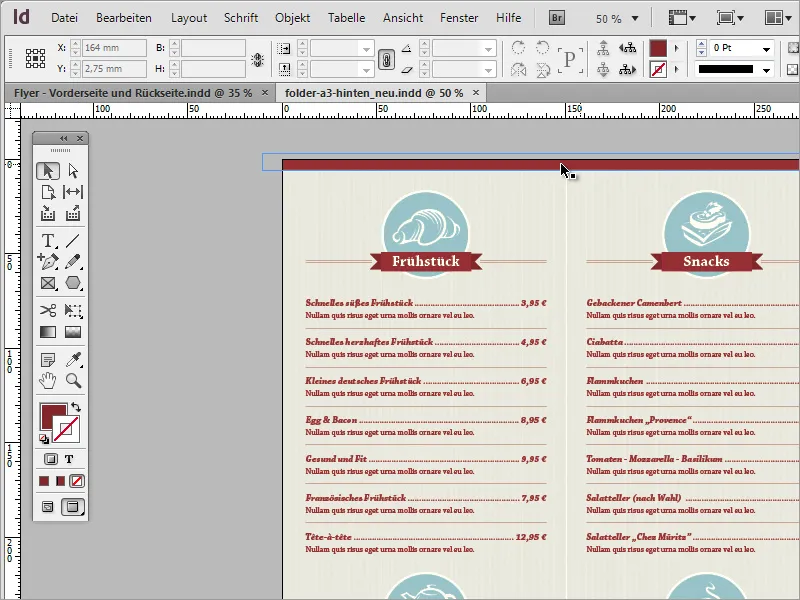Open the Objekt menu

click(292, 18)
